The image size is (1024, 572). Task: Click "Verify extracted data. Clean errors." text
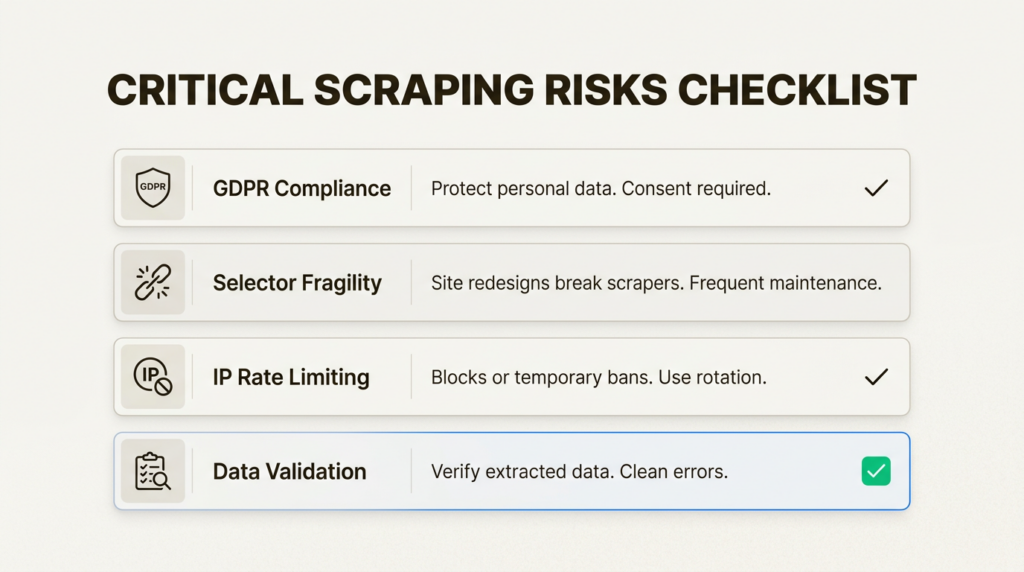(579, 471)
